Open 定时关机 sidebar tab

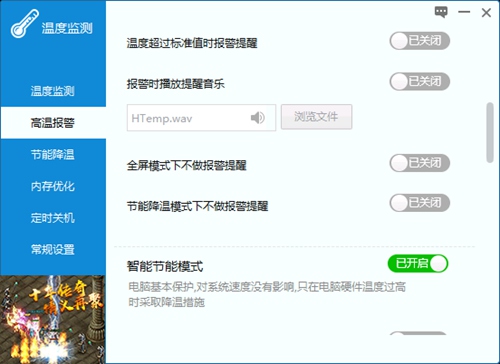tap(53, 218)
